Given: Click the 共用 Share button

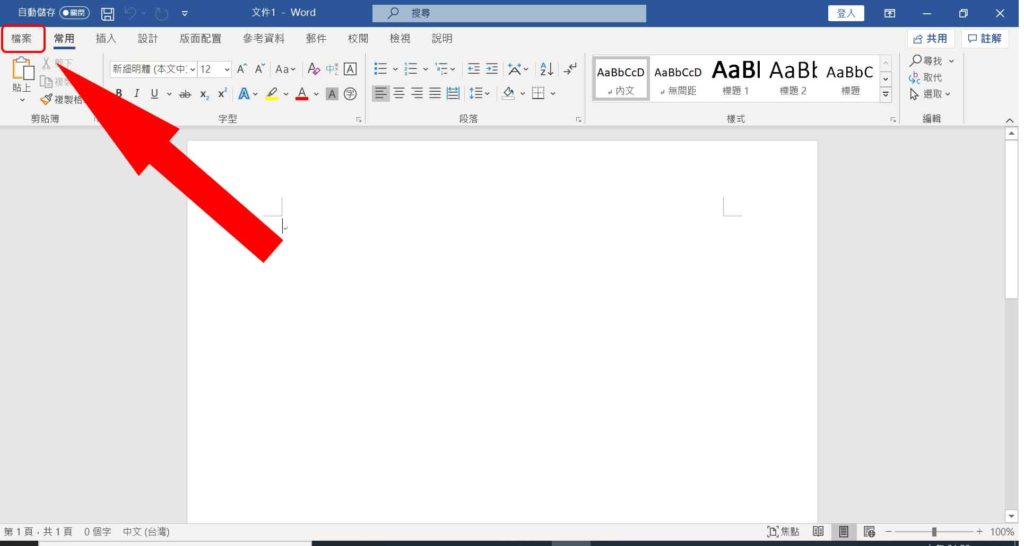Looking at the screenshot, I should (931, 39).
